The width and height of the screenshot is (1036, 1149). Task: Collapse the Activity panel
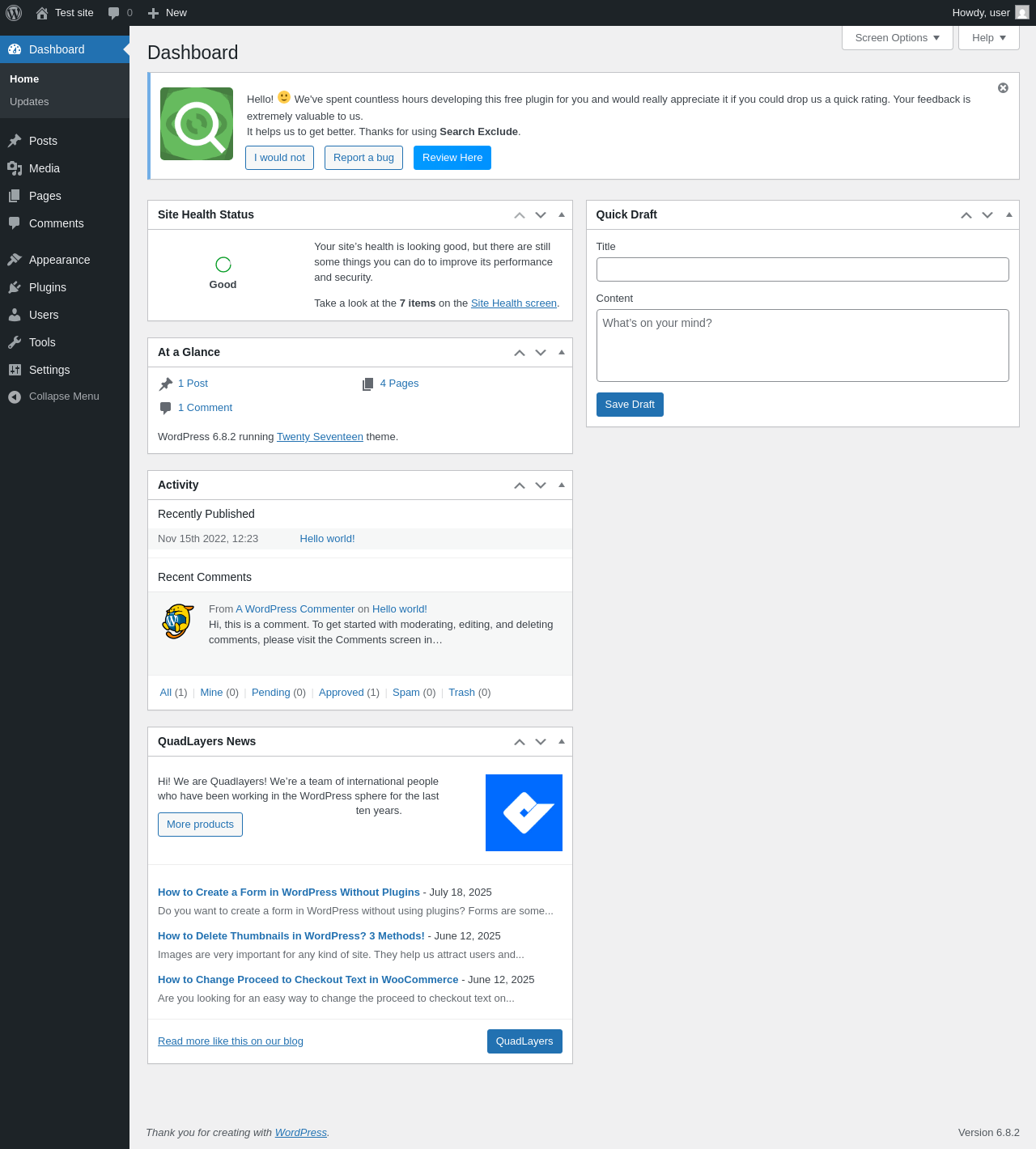(x=562, y=485)
